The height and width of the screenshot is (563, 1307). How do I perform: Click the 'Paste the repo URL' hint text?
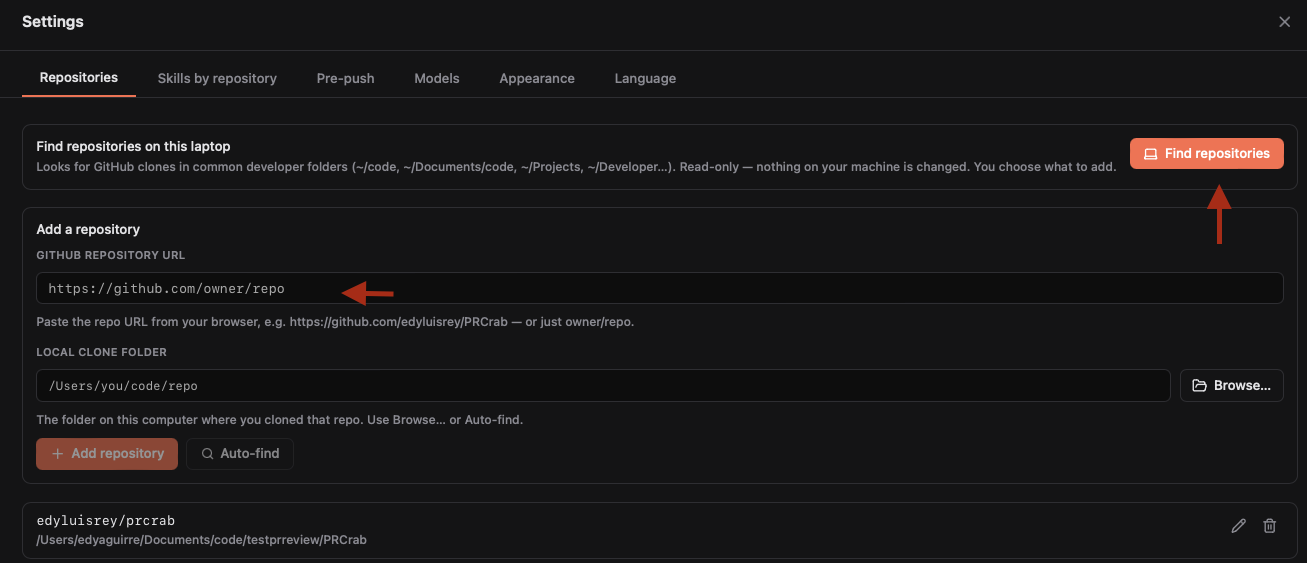tap(335, 322)
